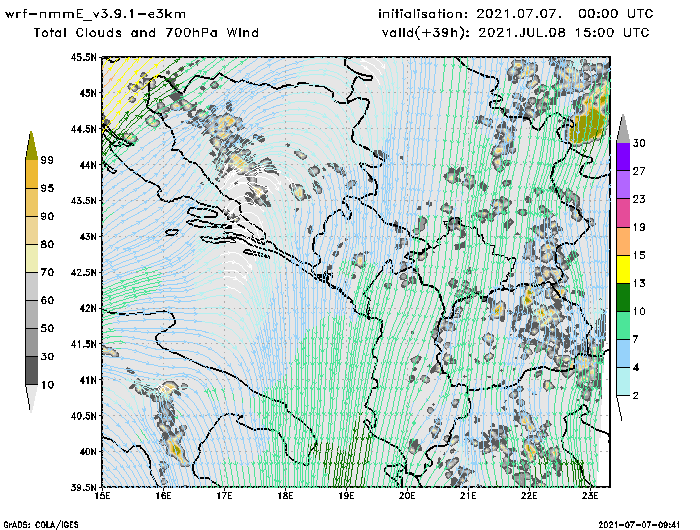Click the 45N latitude axis label
This screenshot has width=700, height=530.
[88, 93]
